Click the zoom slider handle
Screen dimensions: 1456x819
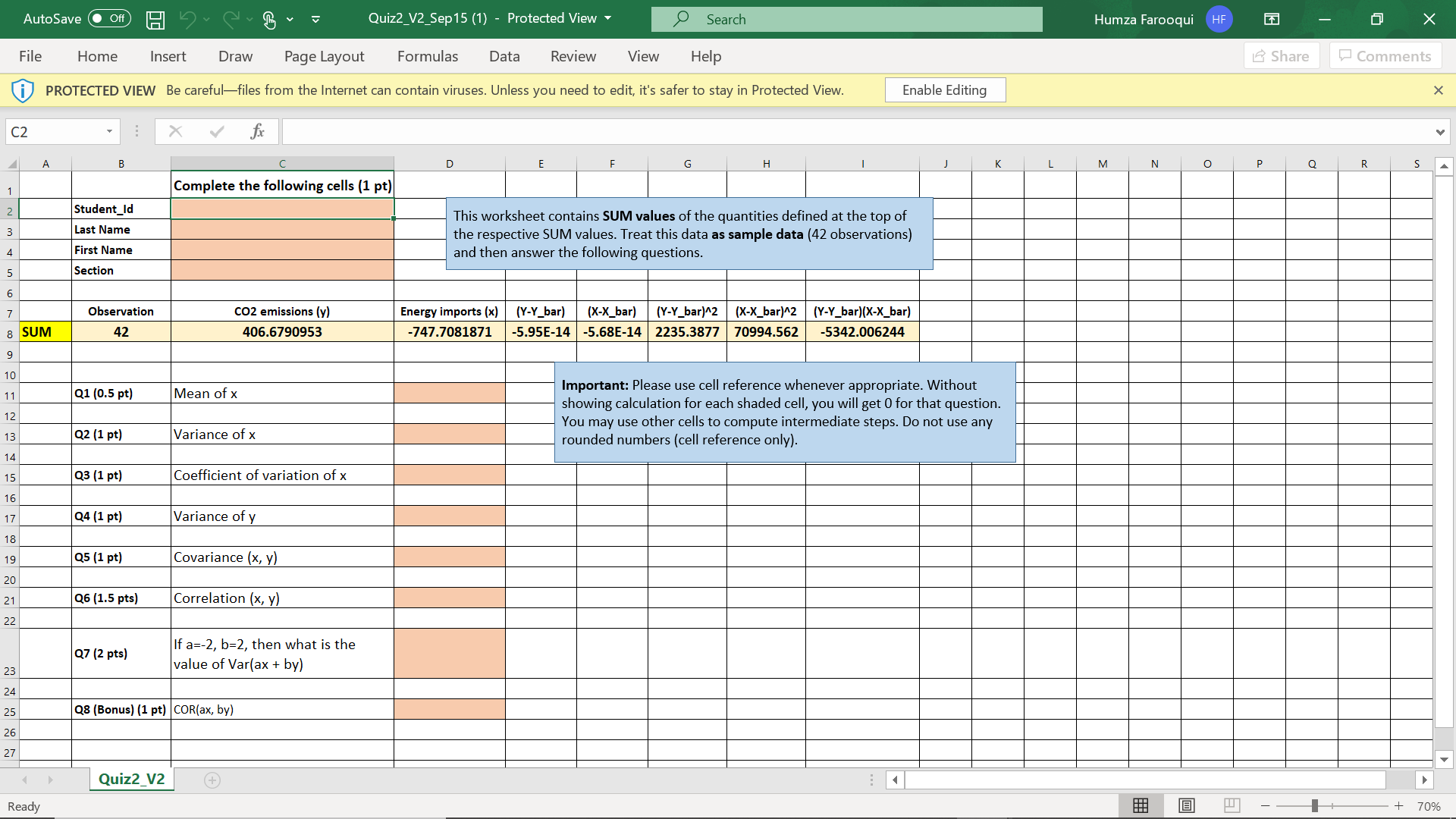point(1314,805)
